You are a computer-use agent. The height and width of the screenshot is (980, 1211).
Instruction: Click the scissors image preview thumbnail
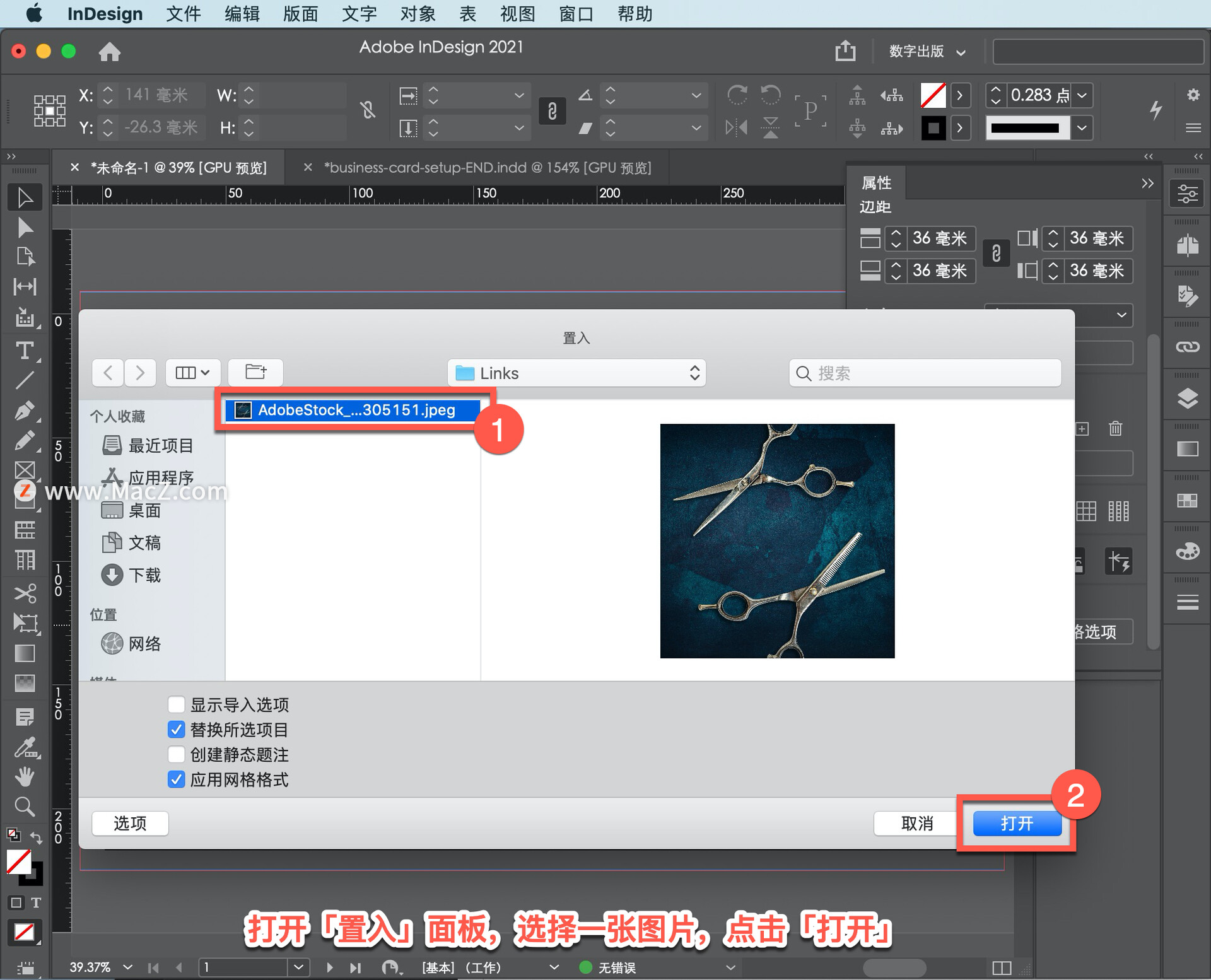point(777,540)
